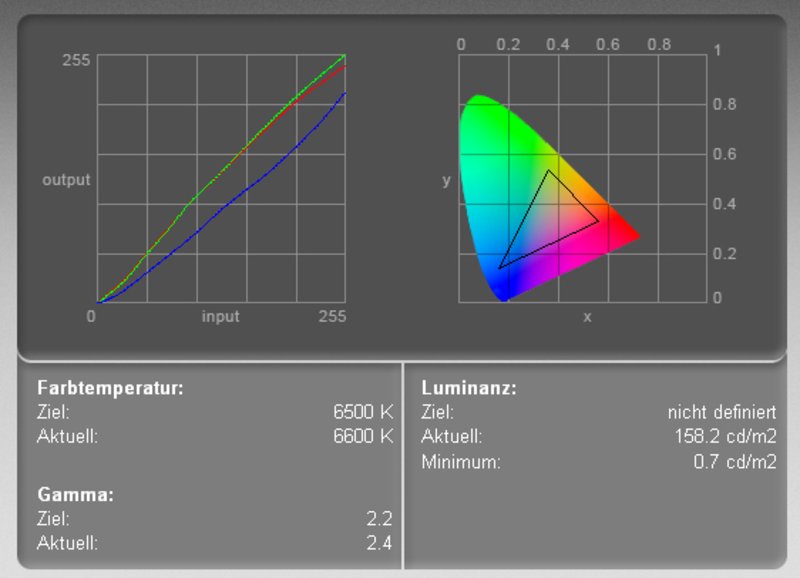Click the 0.8 label on the chromaticity y-axis

point(724,105)
